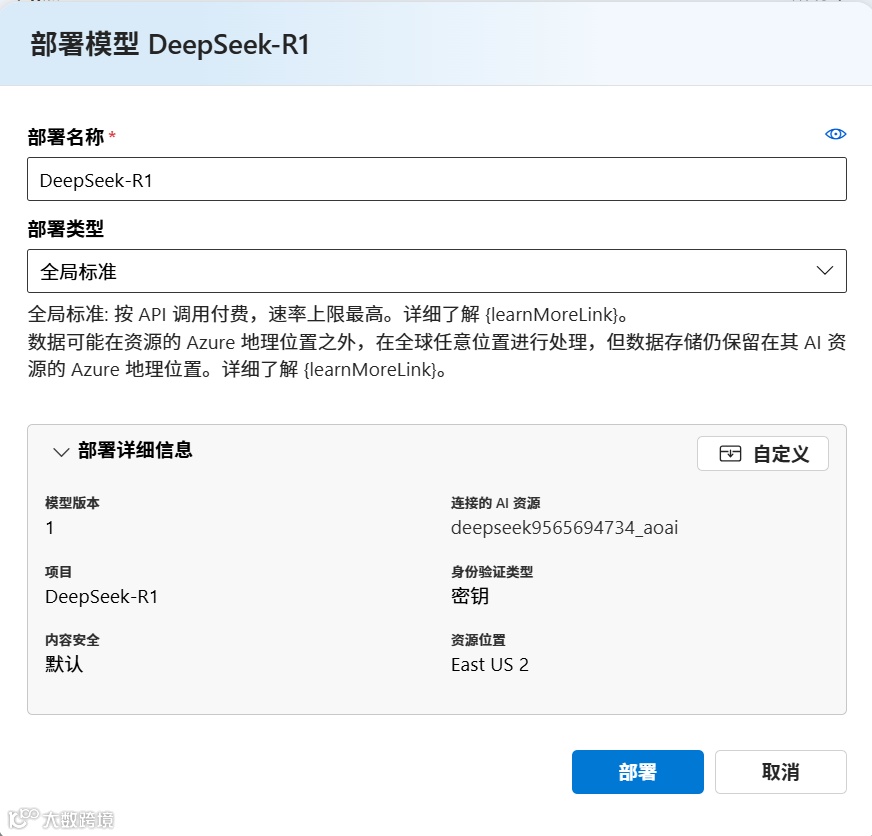This screenshot has height=836, width=872.
Task: Click the 模型版本 label
Action: [x=72, y=503]
